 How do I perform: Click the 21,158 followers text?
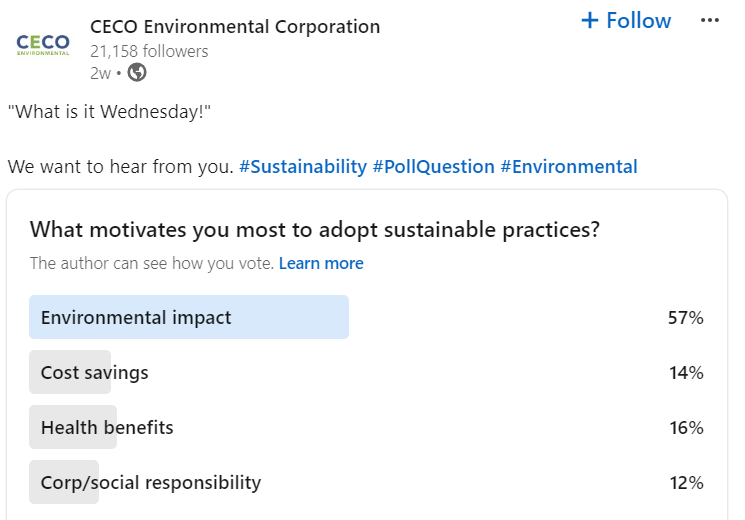click(x=149, y=50)
